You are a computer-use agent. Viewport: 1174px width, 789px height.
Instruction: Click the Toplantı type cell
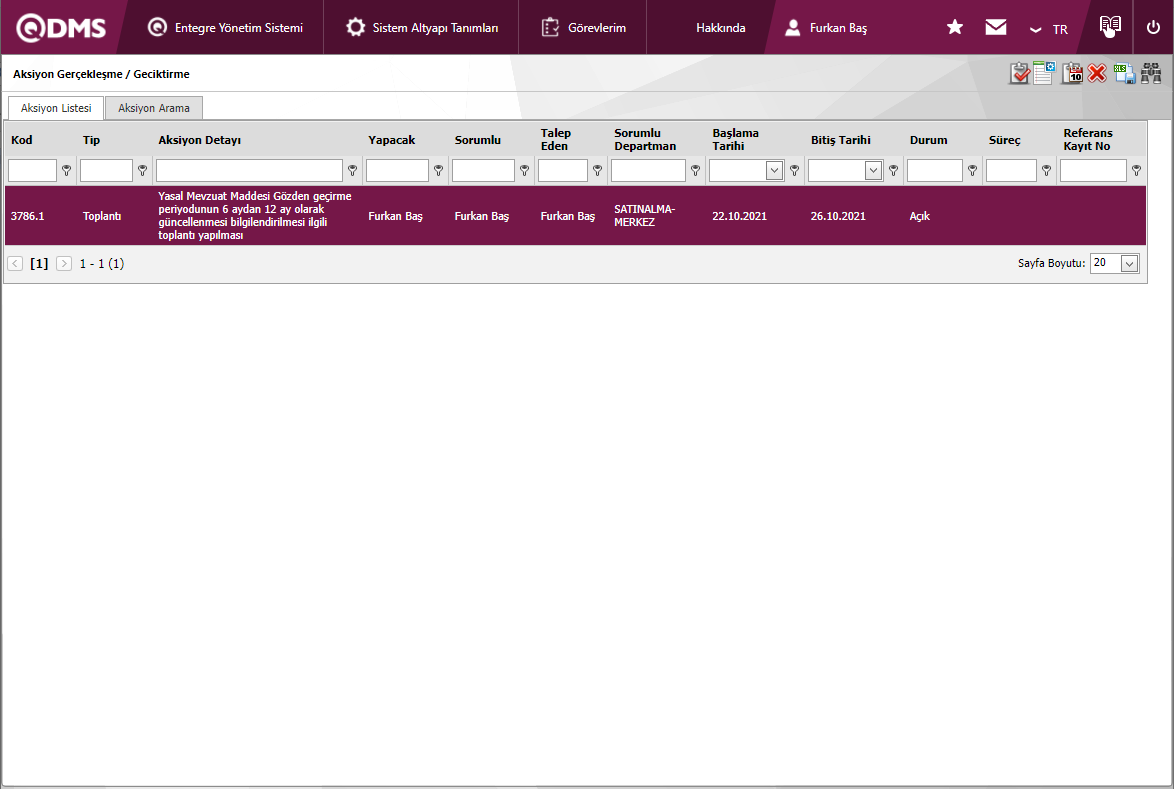102,216
